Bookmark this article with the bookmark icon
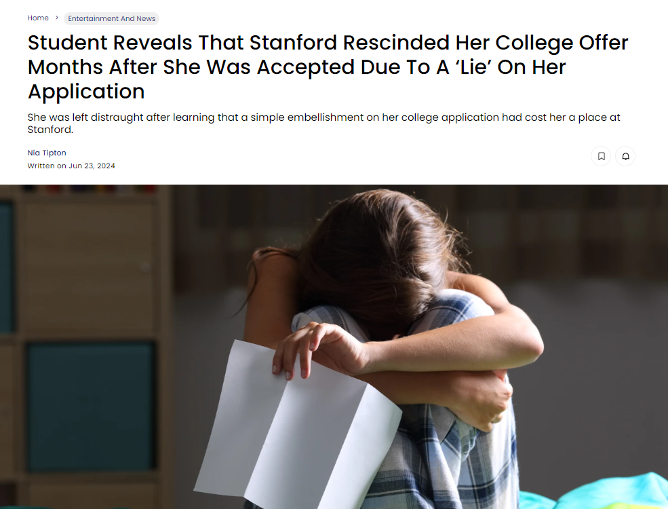The image size is (668, 510). [x=601, y=156]
